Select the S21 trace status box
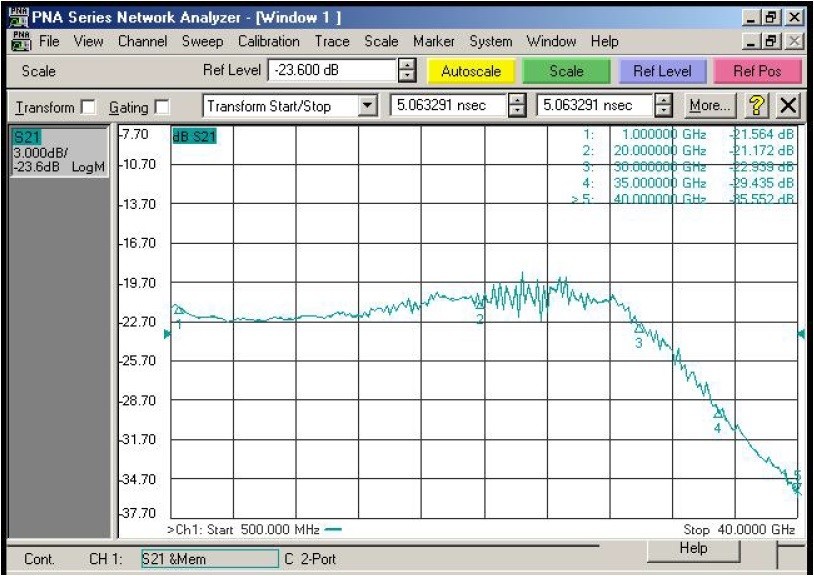Image resolution: width=814 pixels, height=576 pixels. pos(59,152)
